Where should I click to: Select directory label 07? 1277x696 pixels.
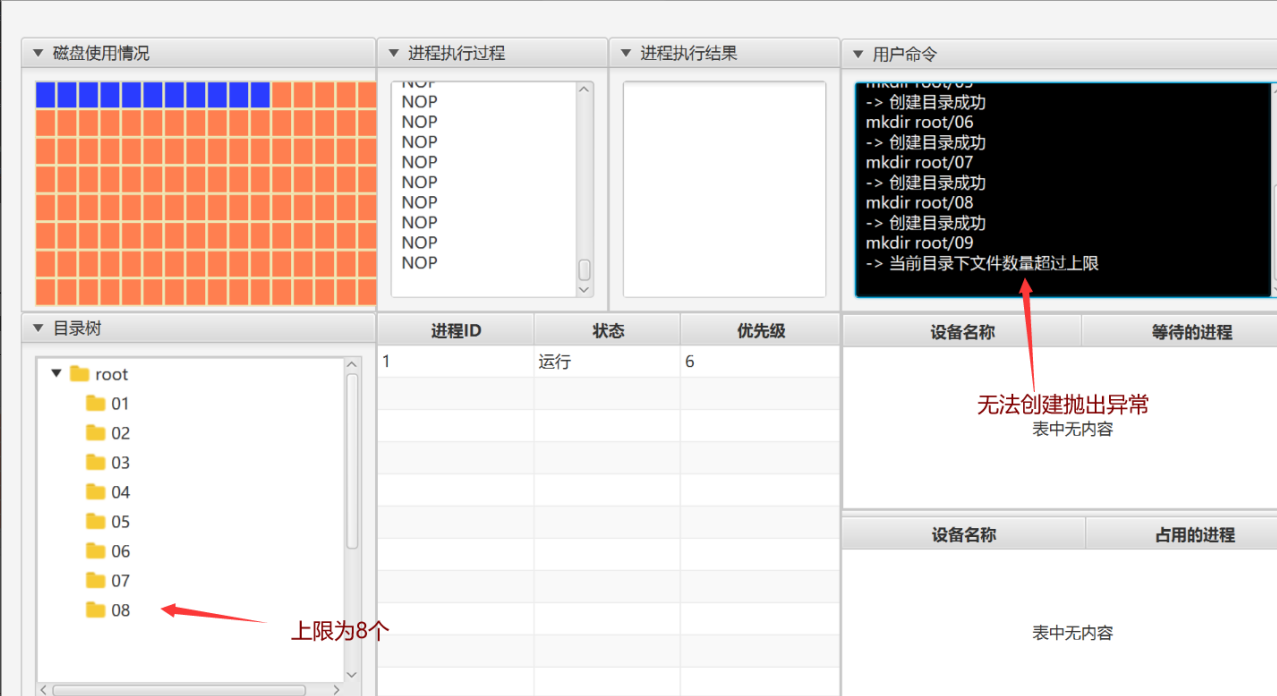121,581
